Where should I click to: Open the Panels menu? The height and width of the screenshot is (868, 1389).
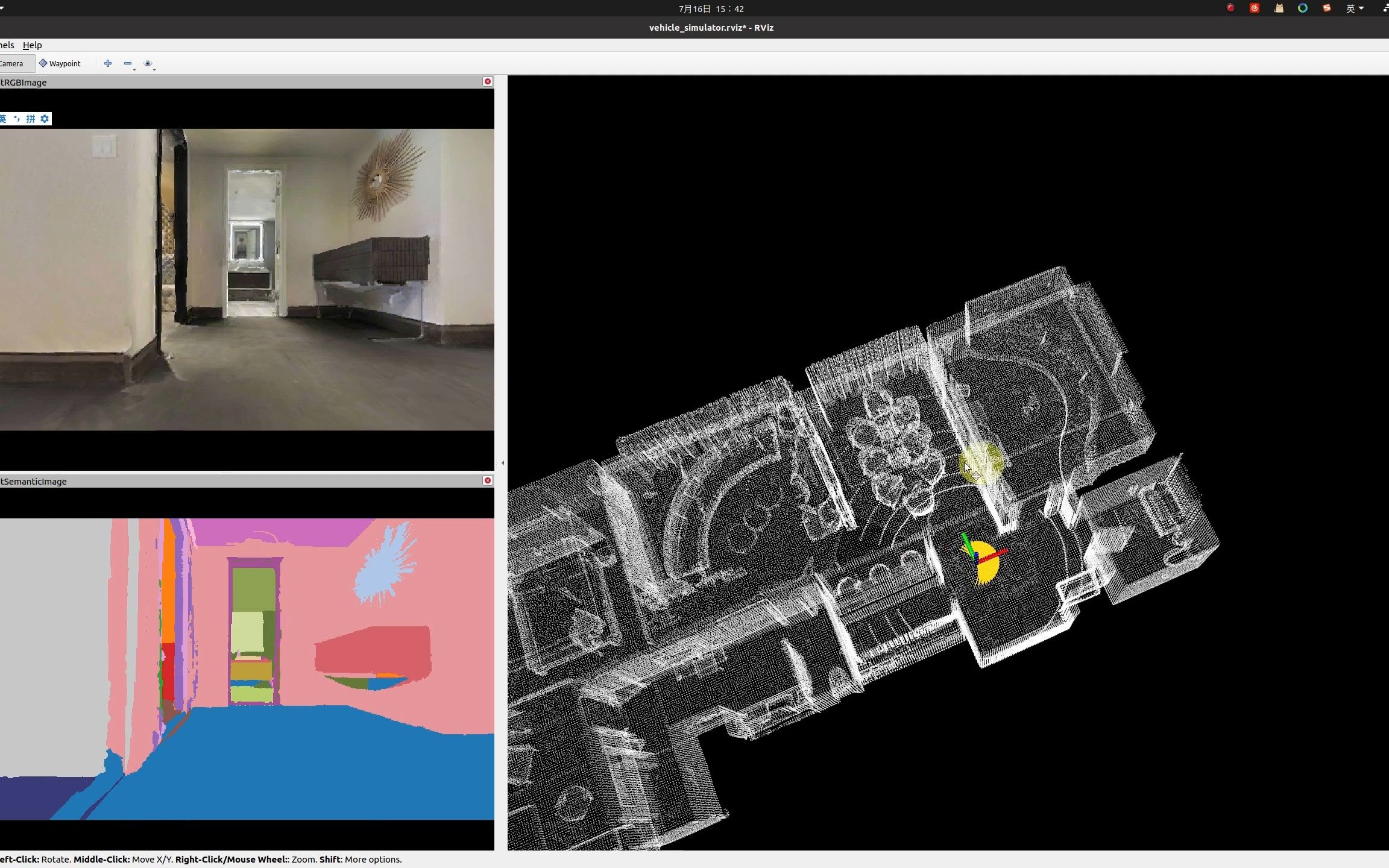pos(7,45)
